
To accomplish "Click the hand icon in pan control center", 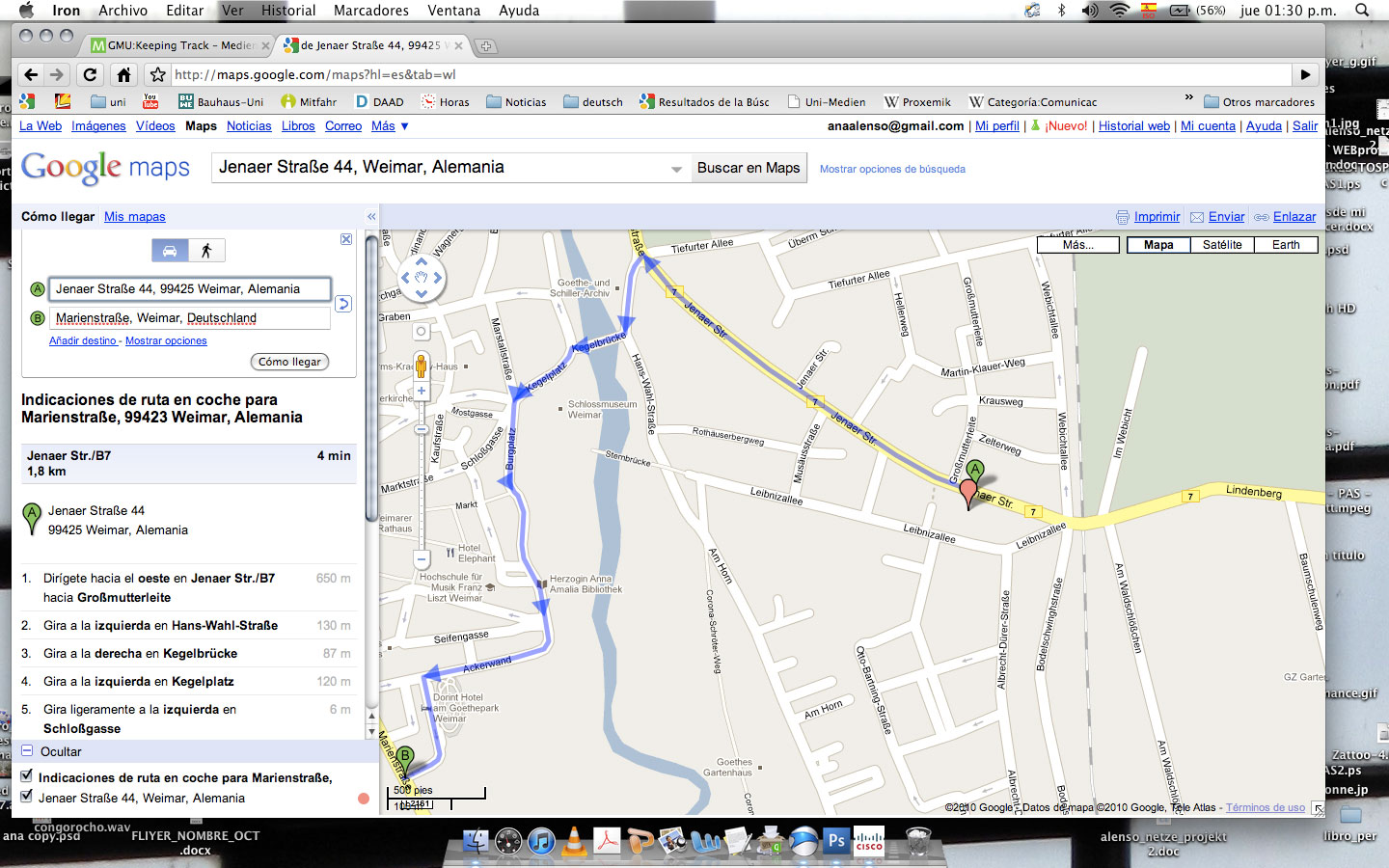I will point(421,278).
